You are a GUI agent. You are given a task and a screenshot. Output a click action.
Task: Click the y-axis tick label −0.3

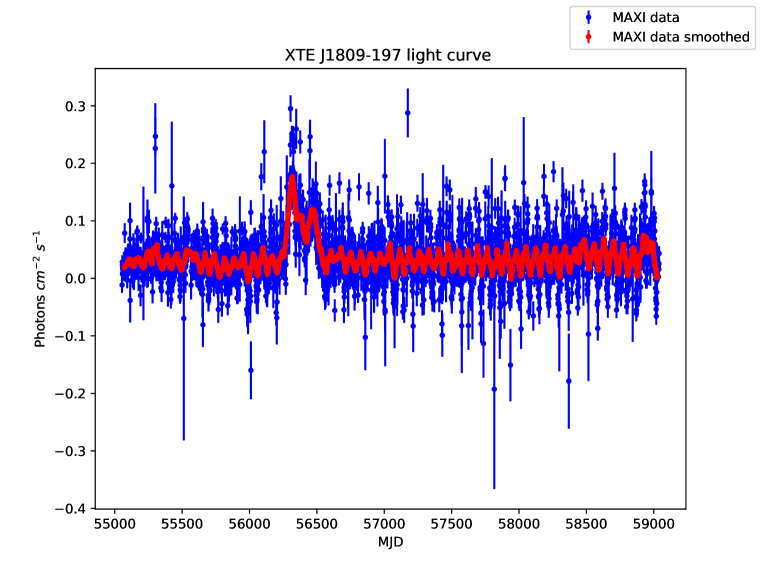pos(70,451)
